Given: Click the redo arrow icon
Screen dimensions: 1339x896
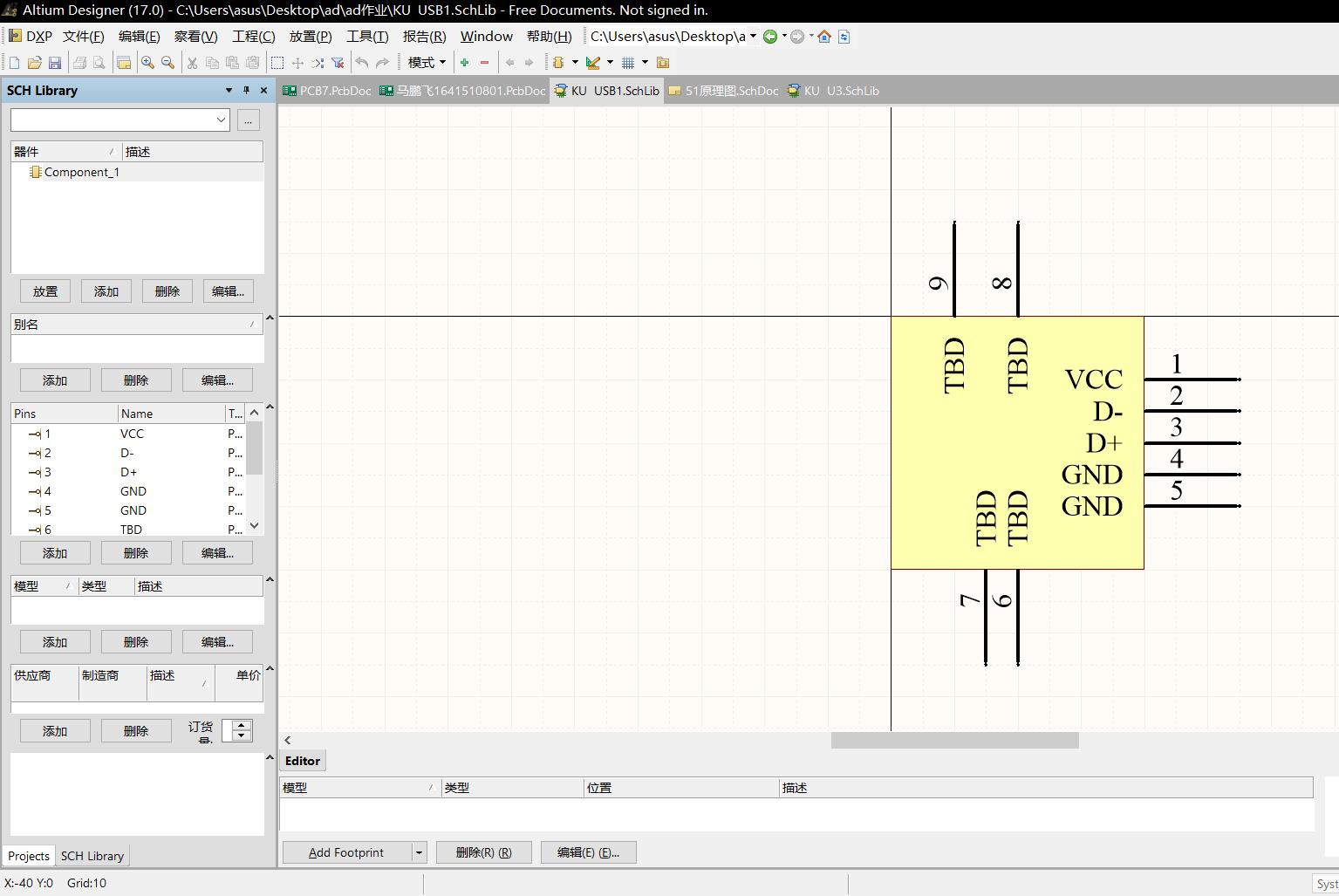Looking at the screenshot, I should click(x=382, y=63).
